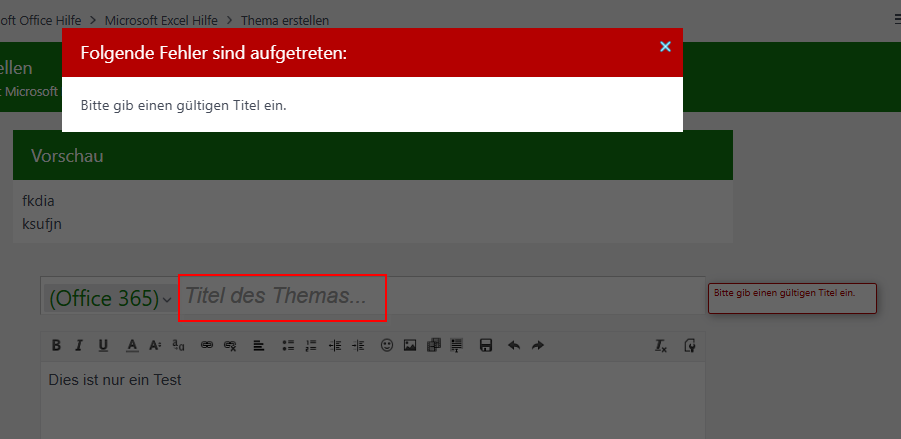This screenshot has width=901, height=439.
Task: Redo the last edit
Action: [537, 345]
